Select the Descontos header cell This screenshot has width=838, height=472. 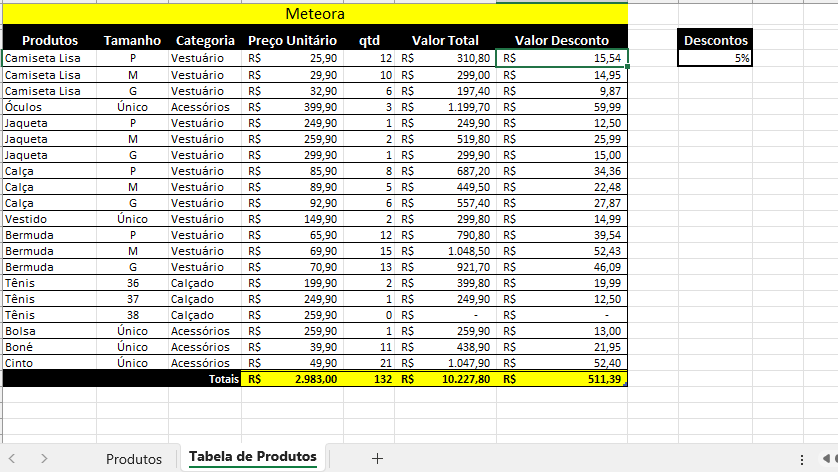tap(715, 41)
